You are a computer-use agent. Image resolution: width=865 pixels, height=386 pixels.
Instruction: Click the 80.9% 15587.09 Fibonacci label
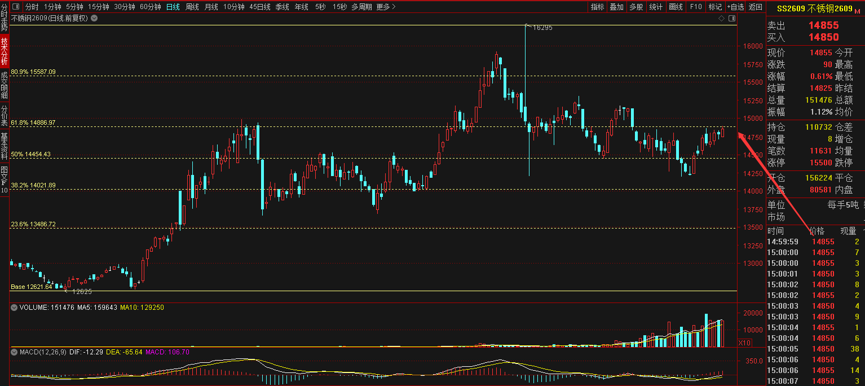[33, 72]
